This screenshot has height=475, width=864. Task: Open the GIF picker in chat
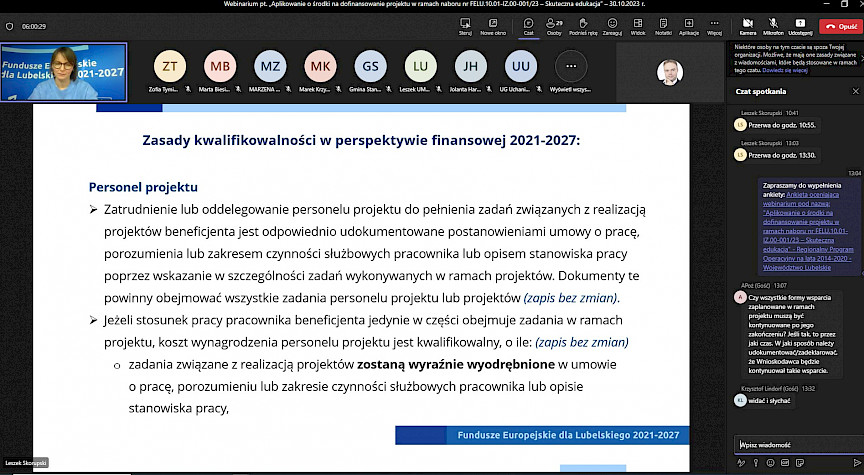click(x=785, y=463)
